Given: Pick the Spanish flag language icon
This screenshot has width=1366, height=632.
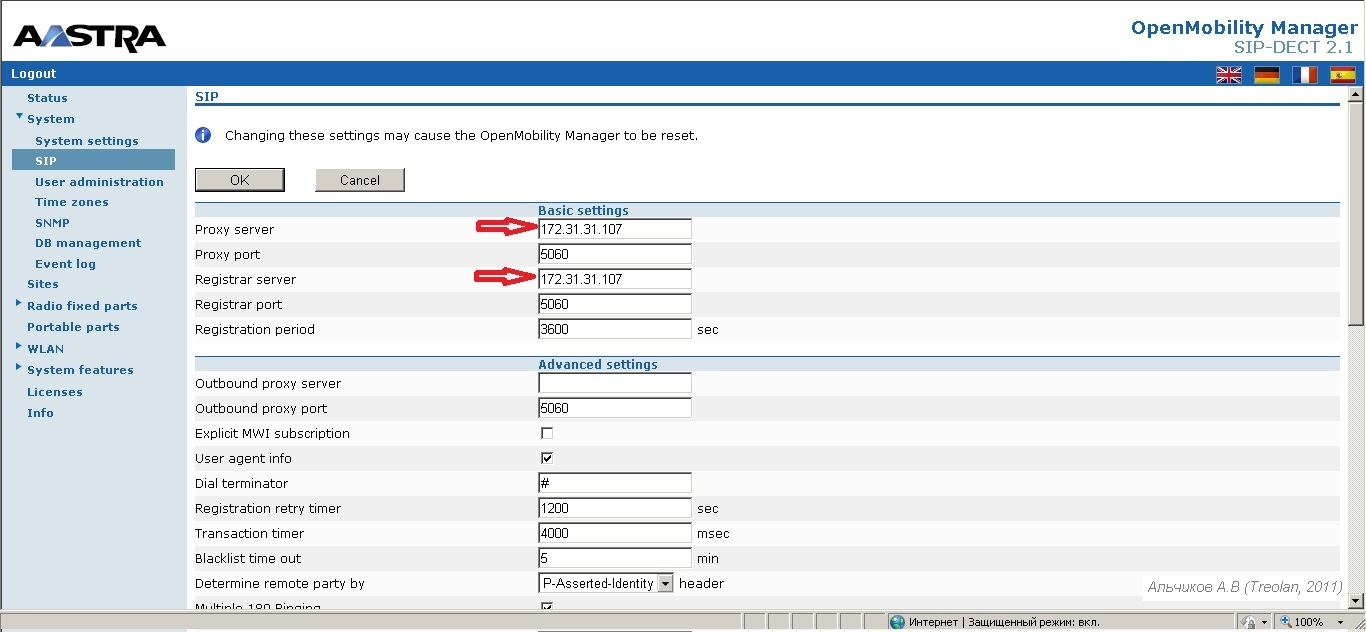Looking at the screenshot, I should pyautogui.click(x=1342, y=74).
